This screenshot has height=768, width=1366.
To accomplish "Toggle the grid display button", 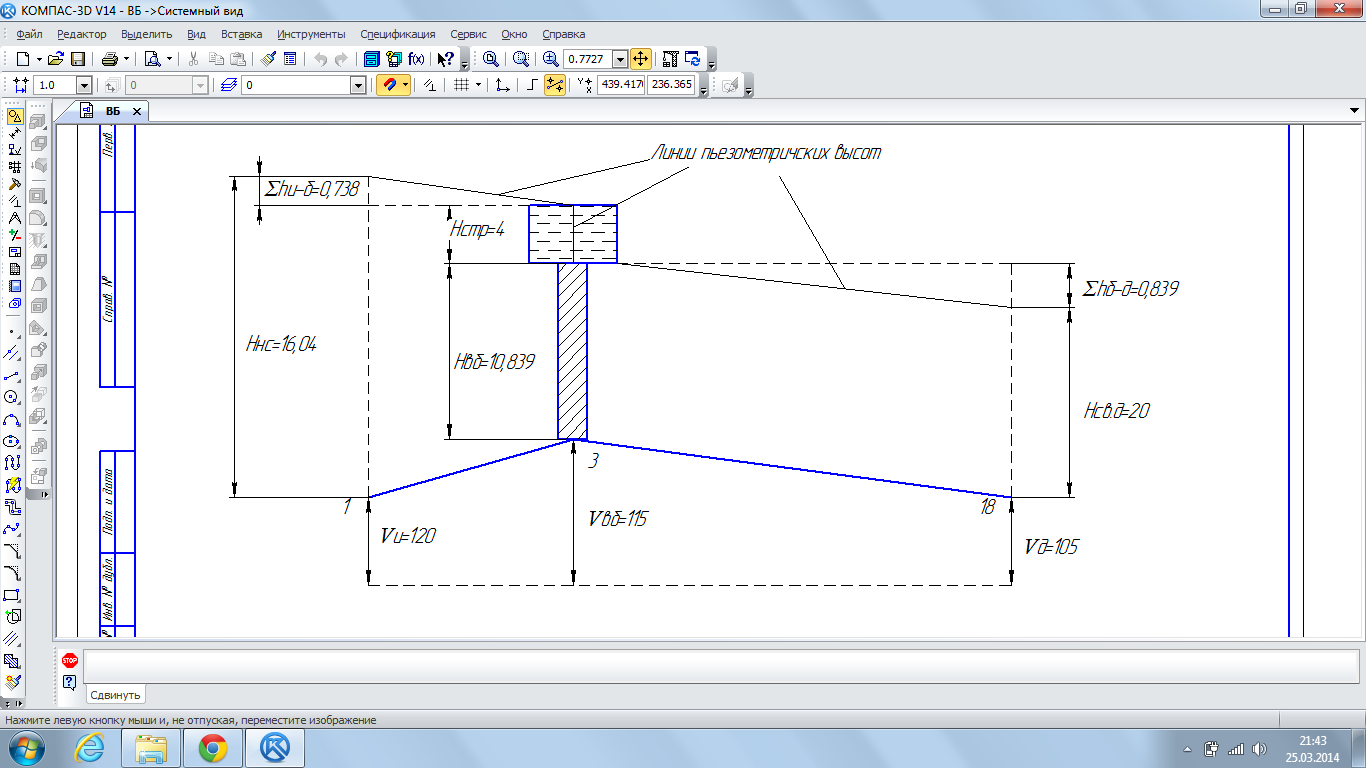I will 461,86.
